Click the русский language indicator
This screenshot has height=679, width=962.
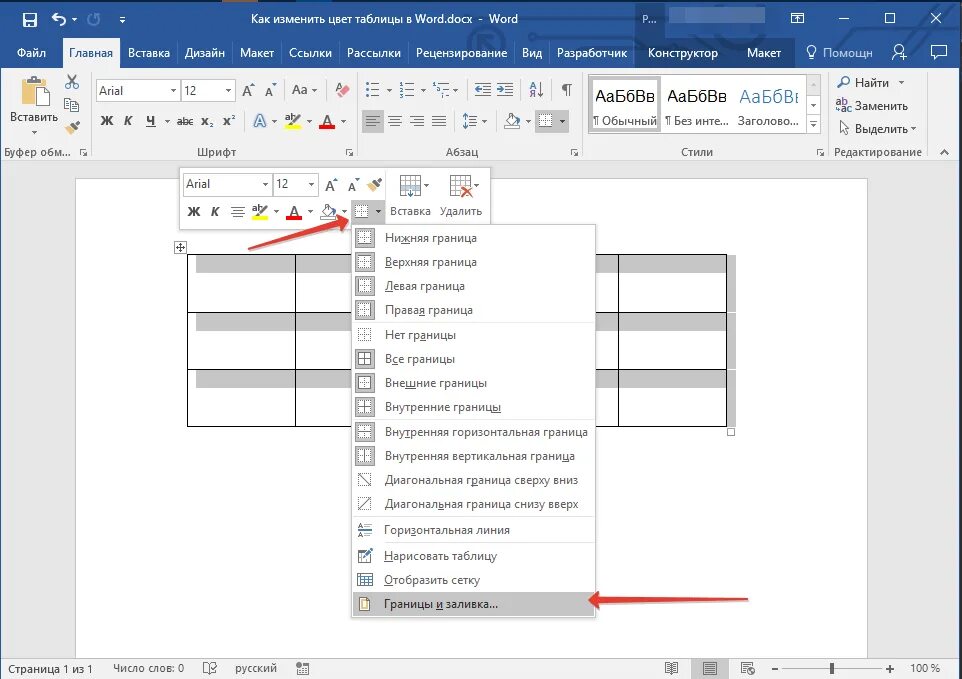click(x=256, y=668)
